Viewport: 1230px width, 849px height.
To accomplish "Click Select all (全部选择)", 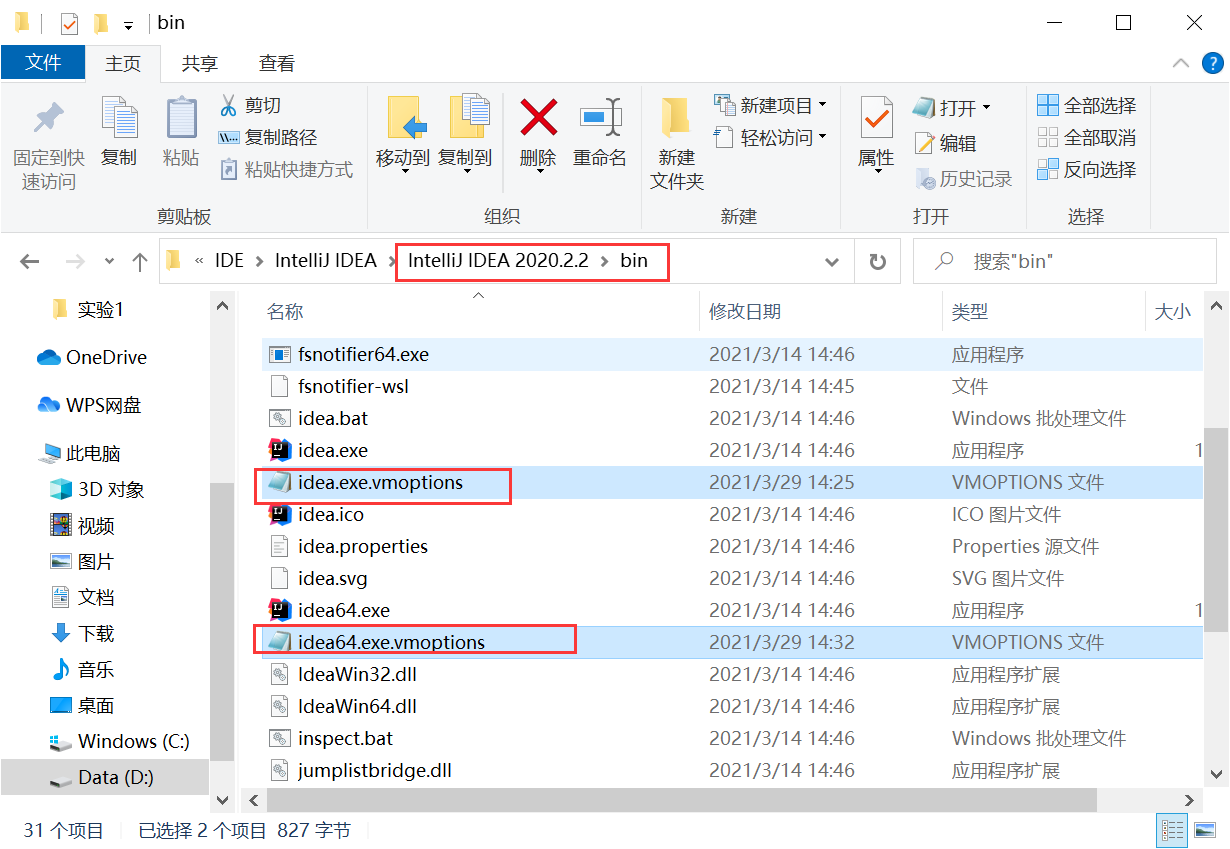I will pyautogui.click(x=1087, y=105).
